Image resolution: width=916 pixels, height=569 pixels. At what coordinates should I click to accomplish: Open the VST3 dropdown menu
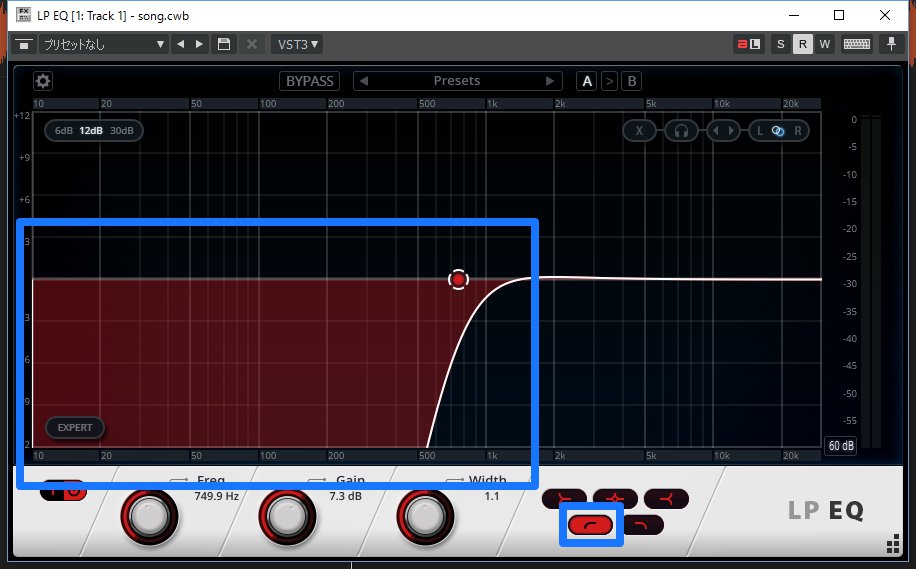point(298,44)
